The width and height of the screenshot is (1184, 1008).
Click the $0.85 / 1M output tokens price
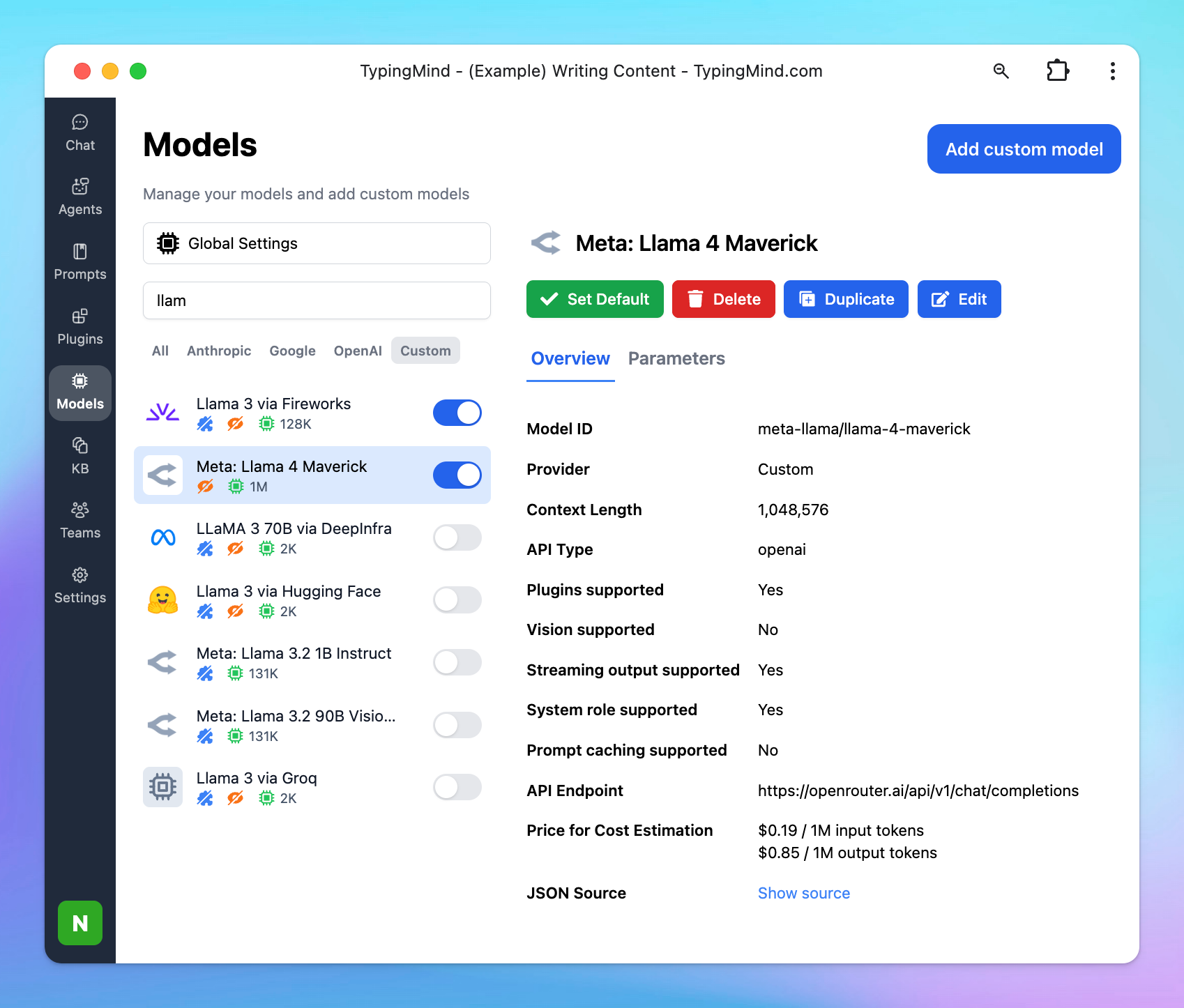point(848,853)
